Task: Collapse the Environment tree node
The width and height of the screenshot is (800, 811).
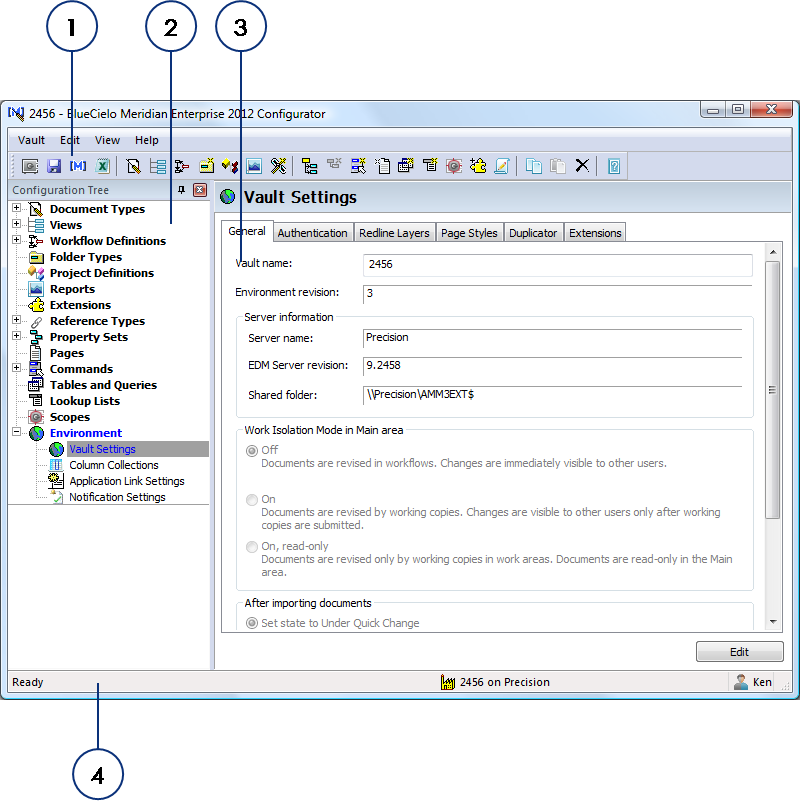Action: (17, 433)
